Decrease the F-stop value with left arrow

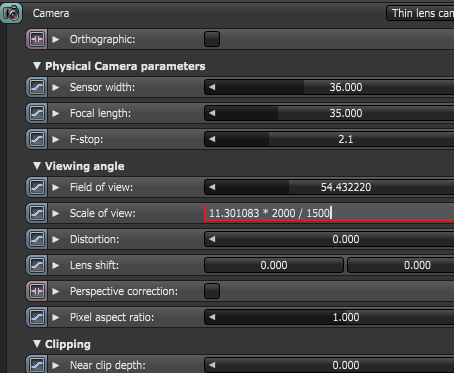(x=212, y=139)
